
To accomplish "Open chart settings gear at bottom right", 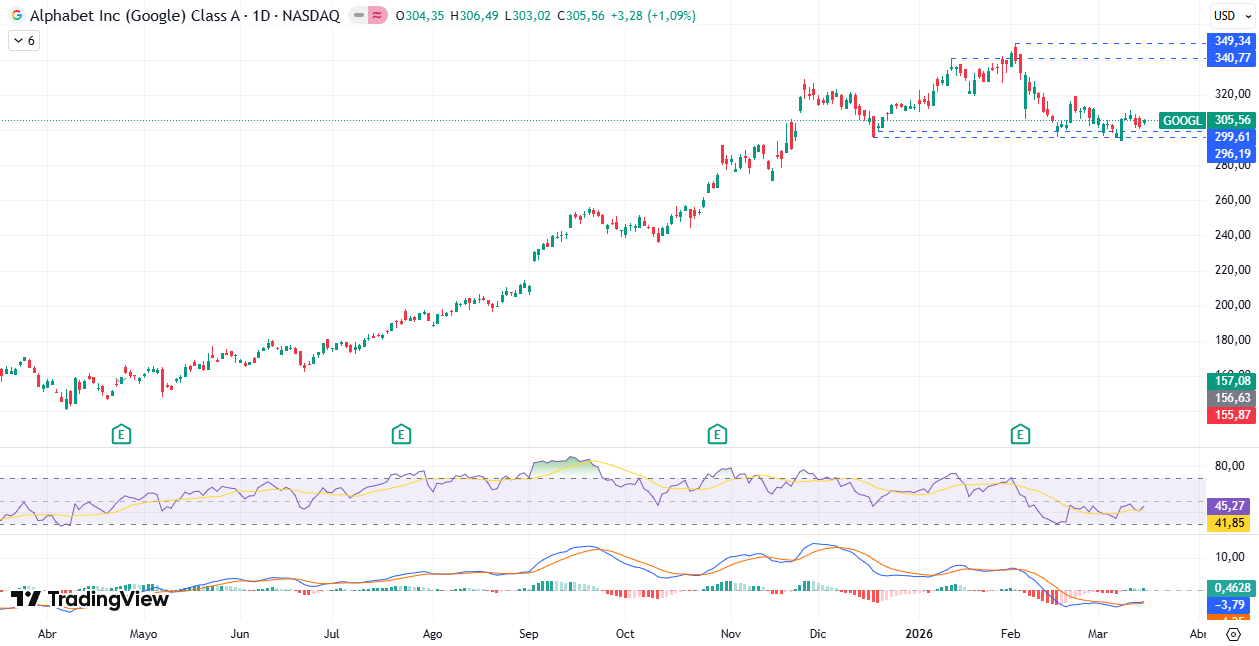I will click(x=1233, y=634).
